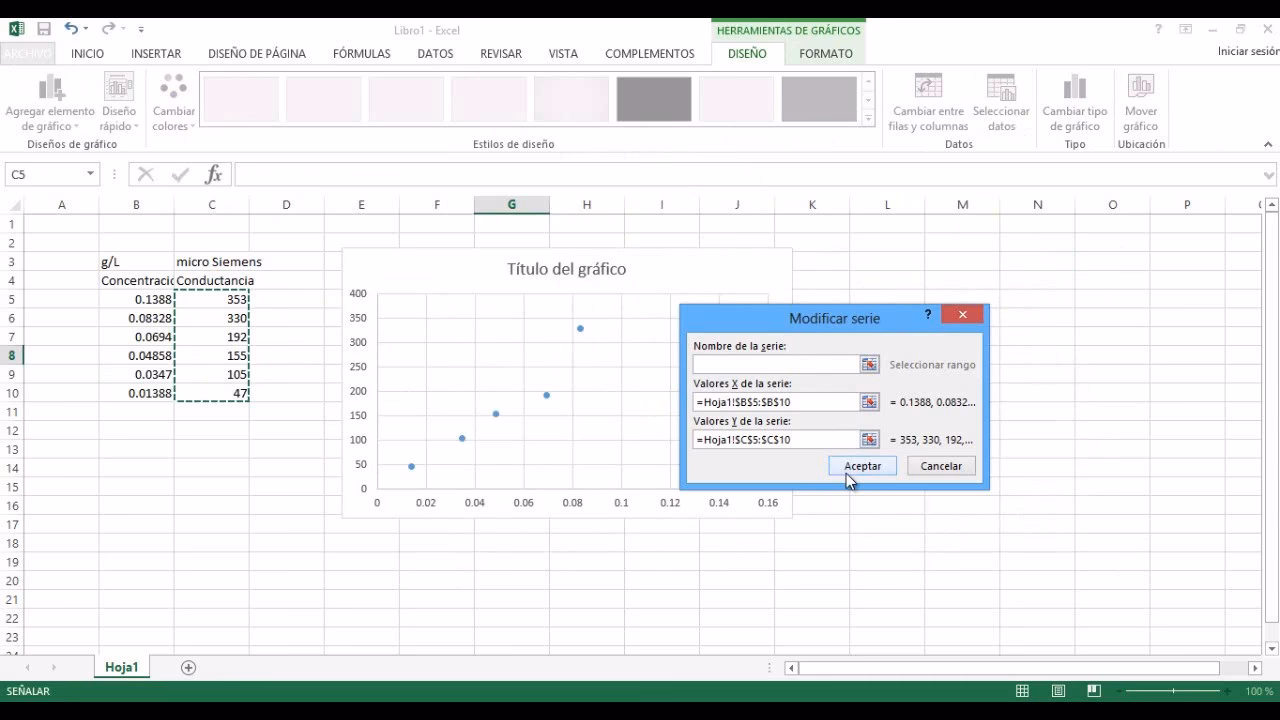Viewport: 1280px width, 720px height.
Task: Click the insert function fx icon
Action: (213, 174)
